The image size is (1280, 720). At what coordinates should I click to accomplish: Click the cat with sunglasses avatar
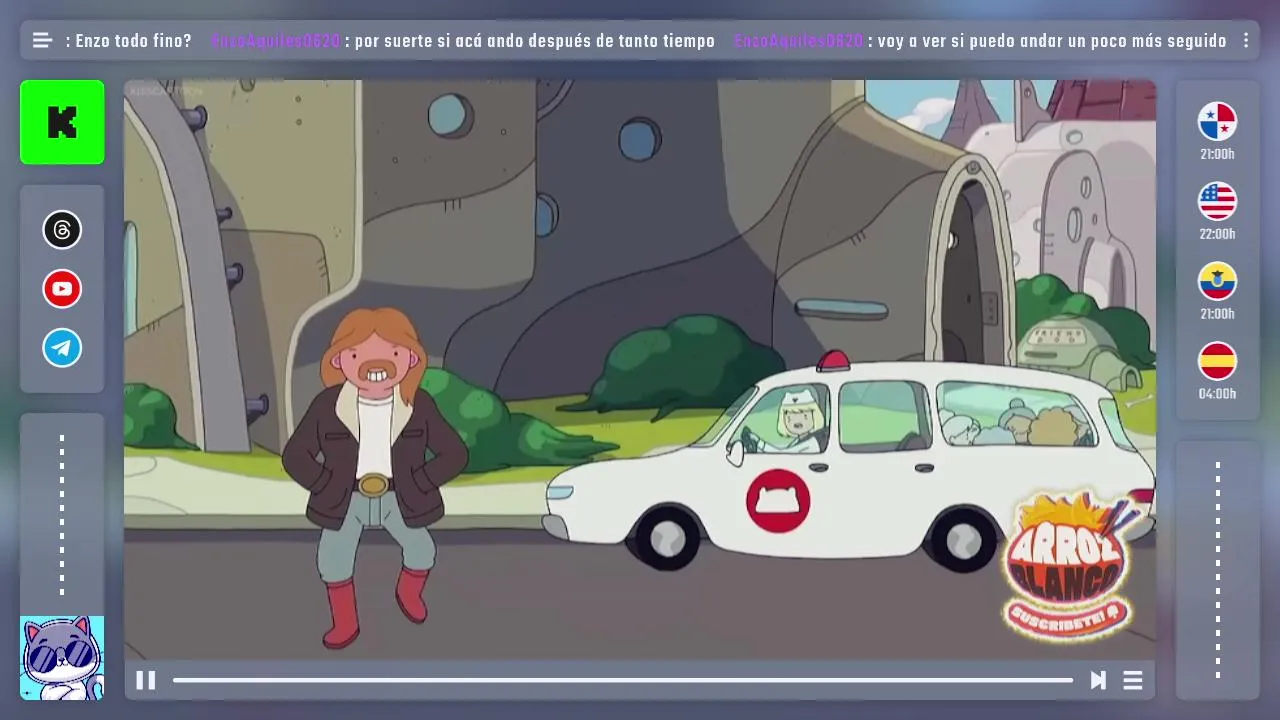(62, 657)
